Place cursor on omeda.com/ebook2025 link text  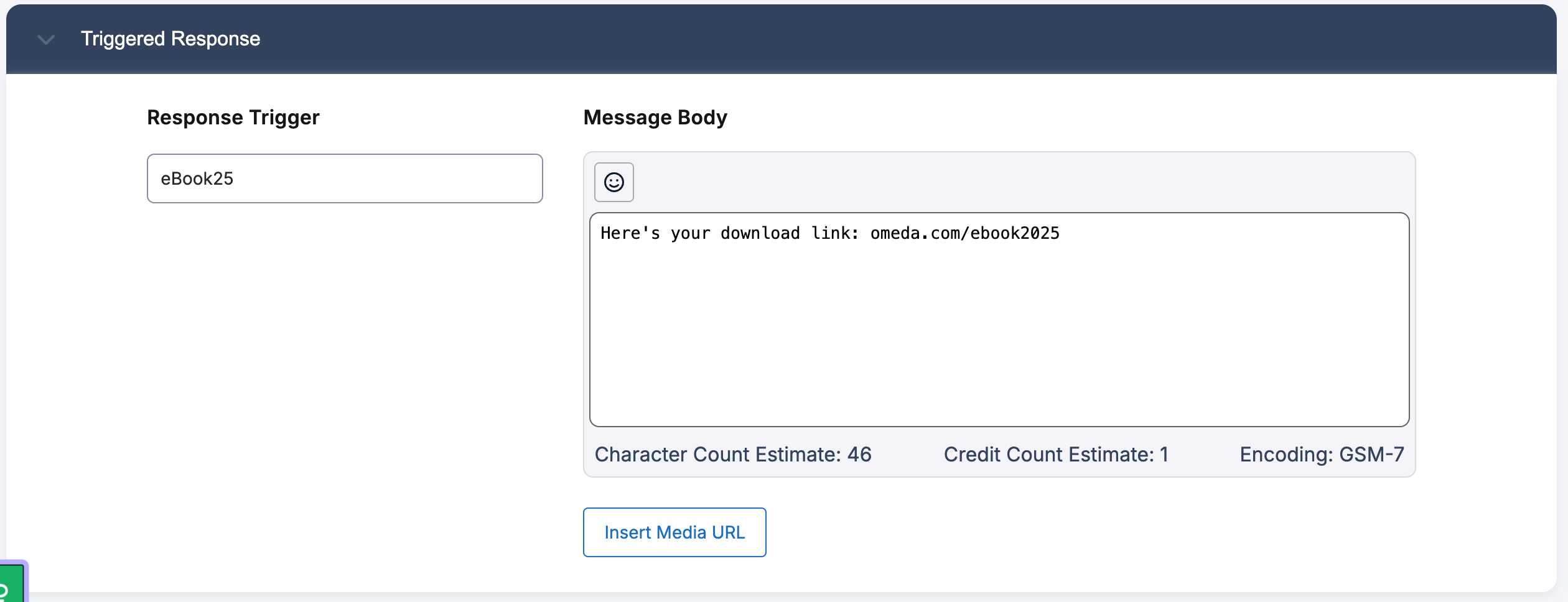964,233
